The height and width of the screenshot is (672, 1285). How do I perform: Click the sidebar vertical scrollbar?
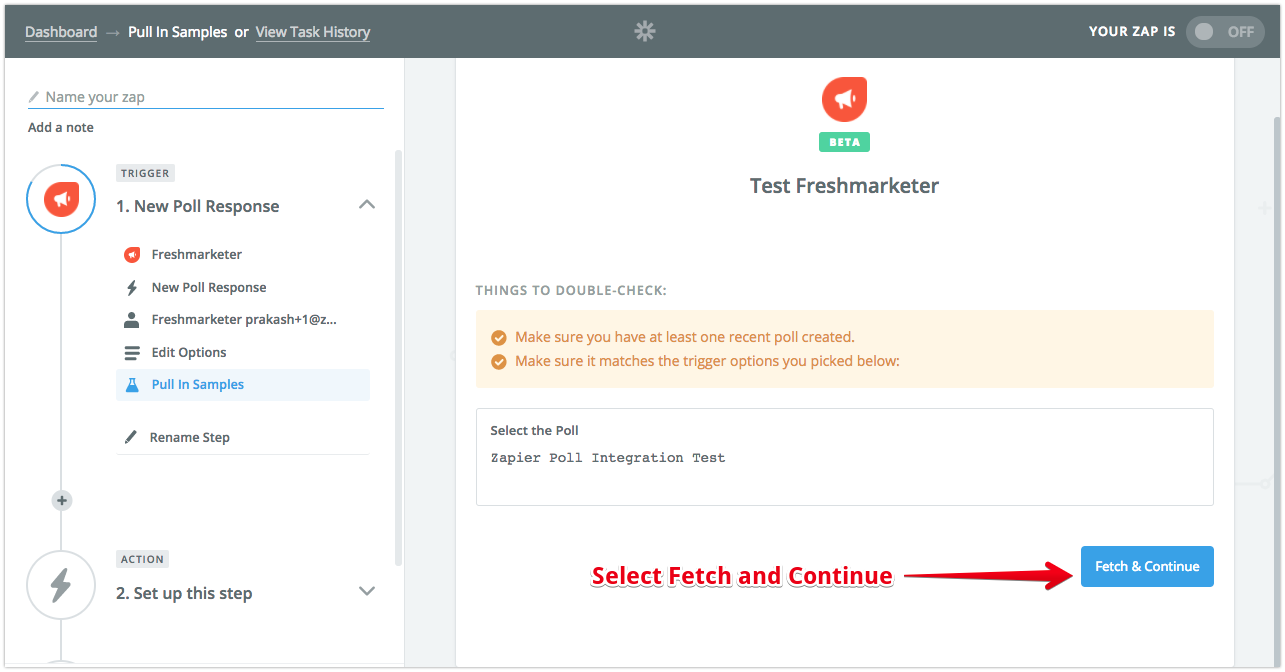point(399,358)
